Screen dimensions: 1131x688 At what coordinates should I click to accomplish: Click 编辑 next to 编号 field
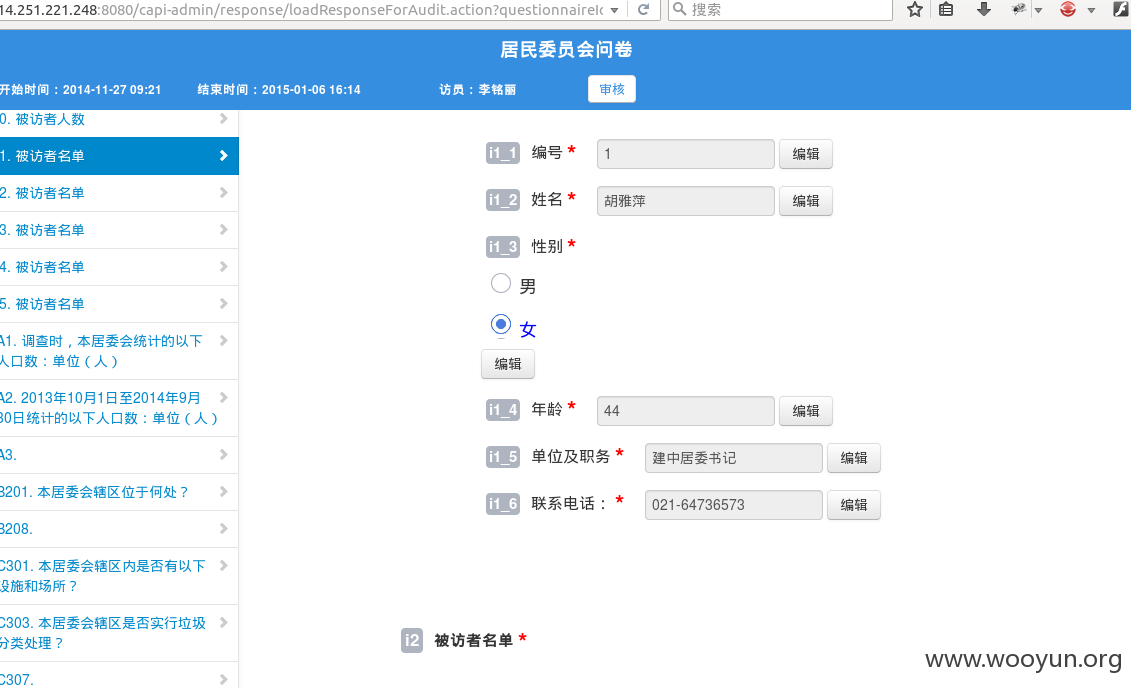coord(806,154)
